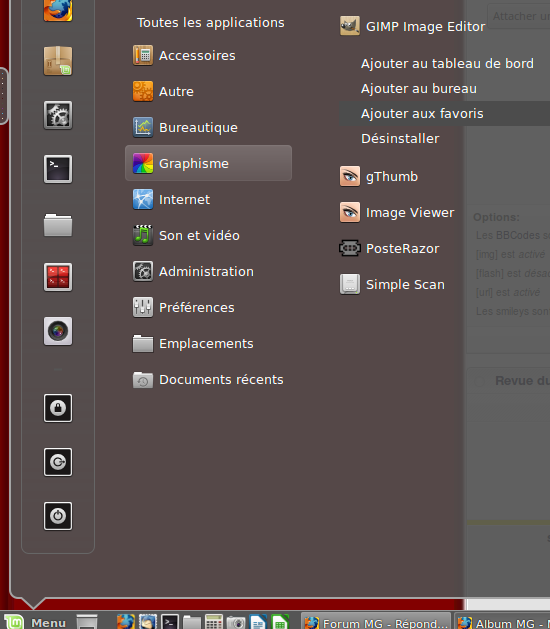Choose Ajouter au tableau de bord
This screenshot has height=629, width=550.
coord(447,64)
